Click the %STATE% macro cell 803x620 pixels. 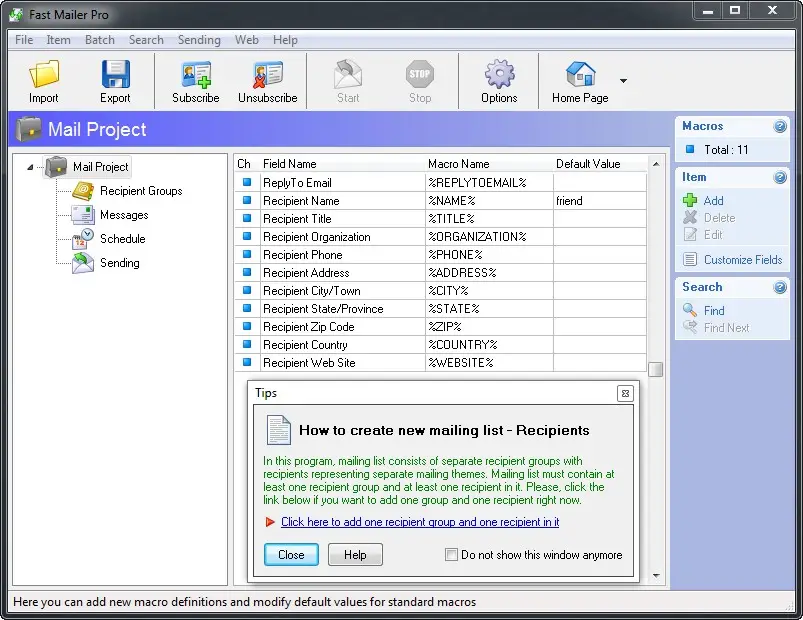coord(489,309)
